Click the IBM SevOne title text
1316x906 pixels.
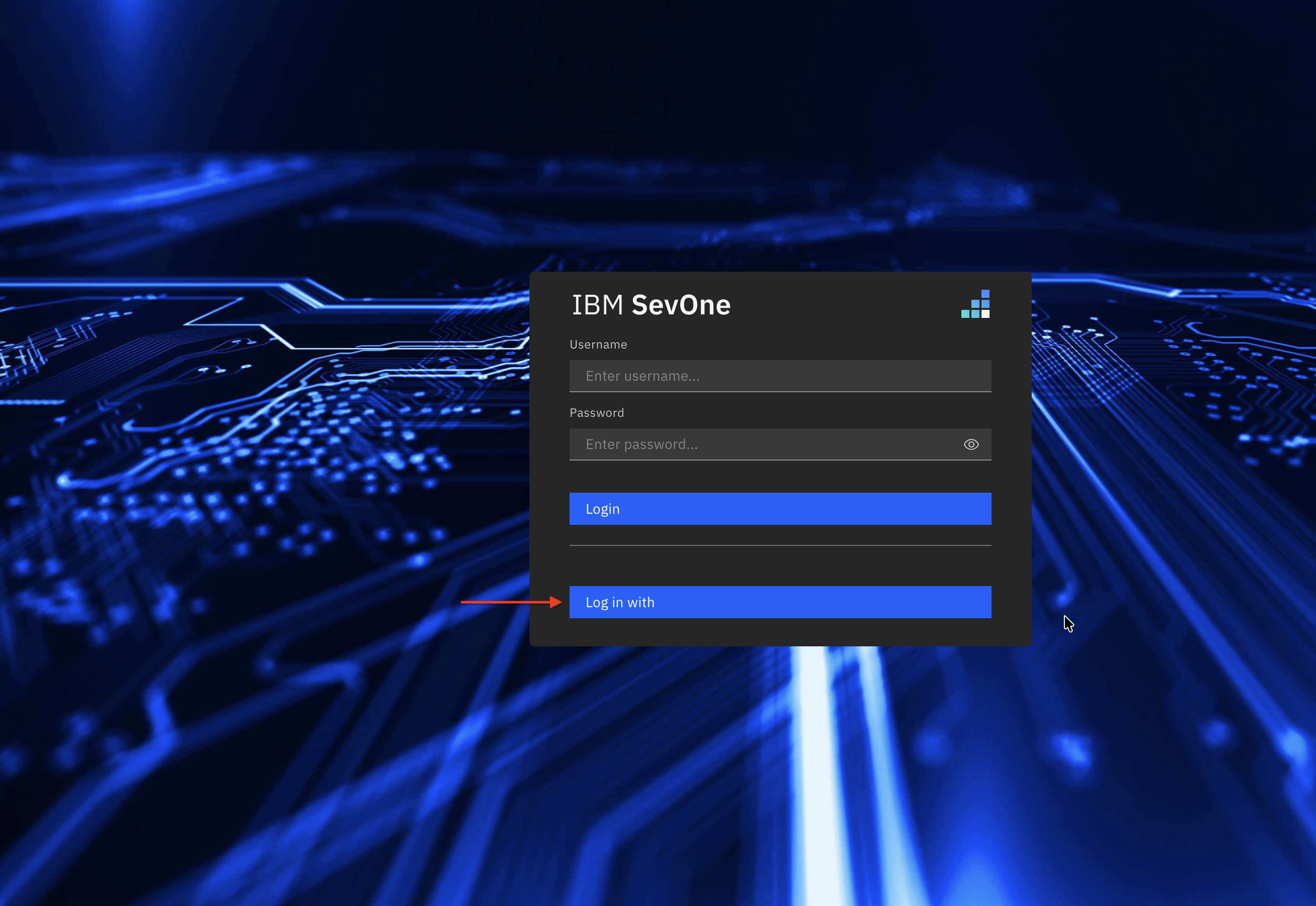[x=651, y=305]
